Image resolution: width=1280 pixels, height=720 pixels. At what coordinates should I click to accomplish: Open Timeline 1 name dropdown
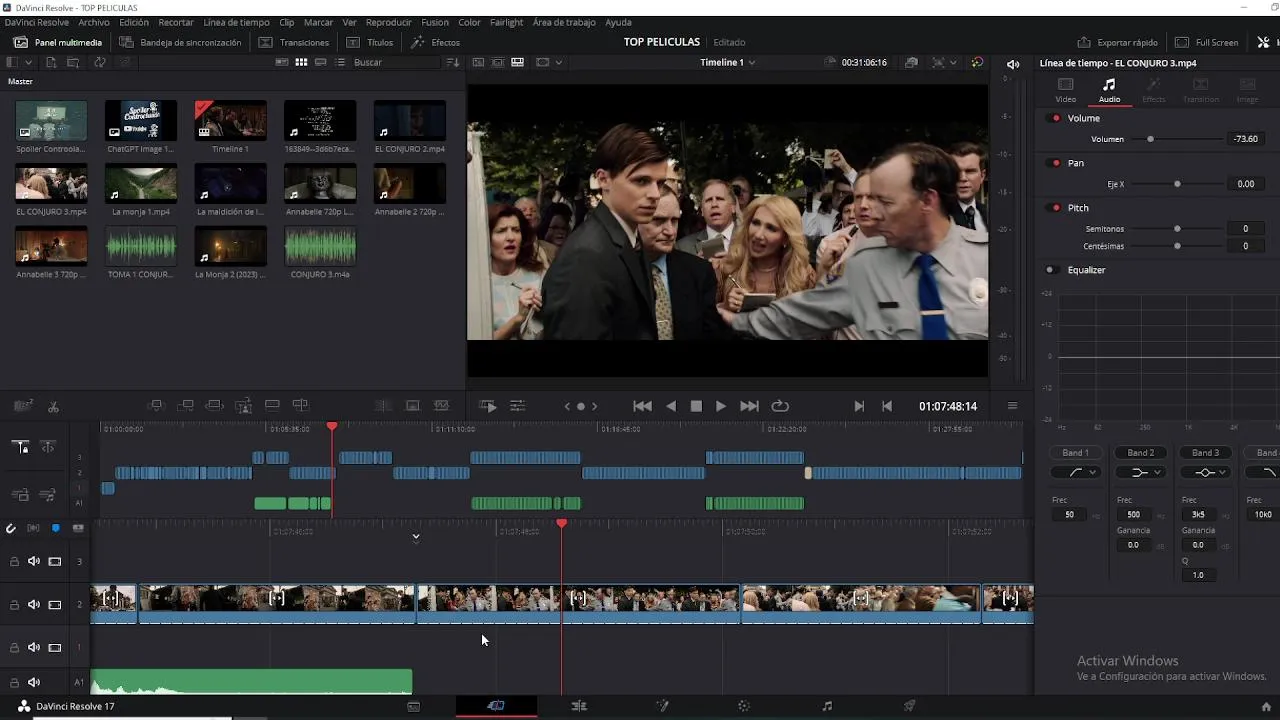coord(728,62)
